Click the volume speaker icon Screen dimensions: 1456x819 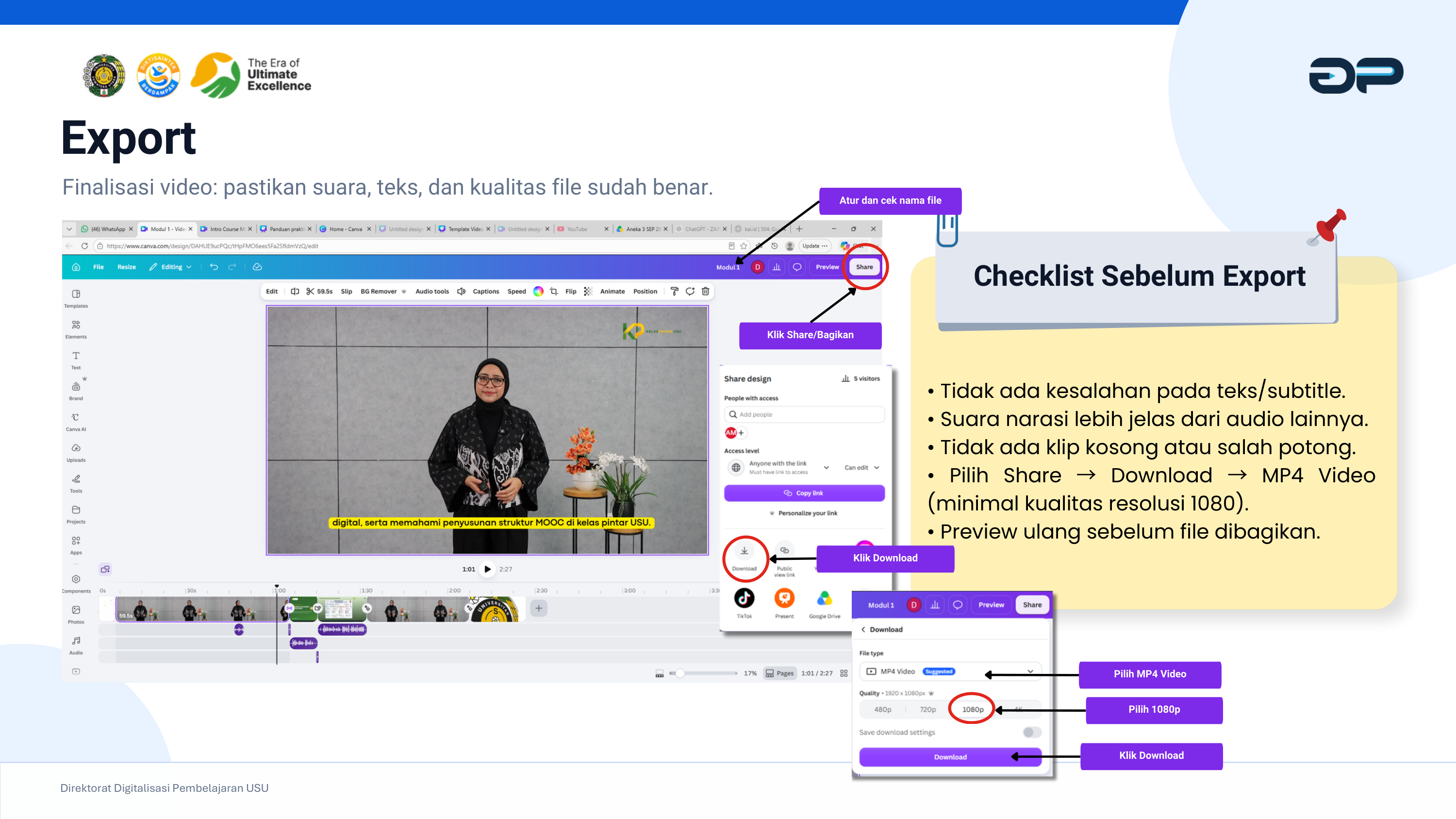461,292
